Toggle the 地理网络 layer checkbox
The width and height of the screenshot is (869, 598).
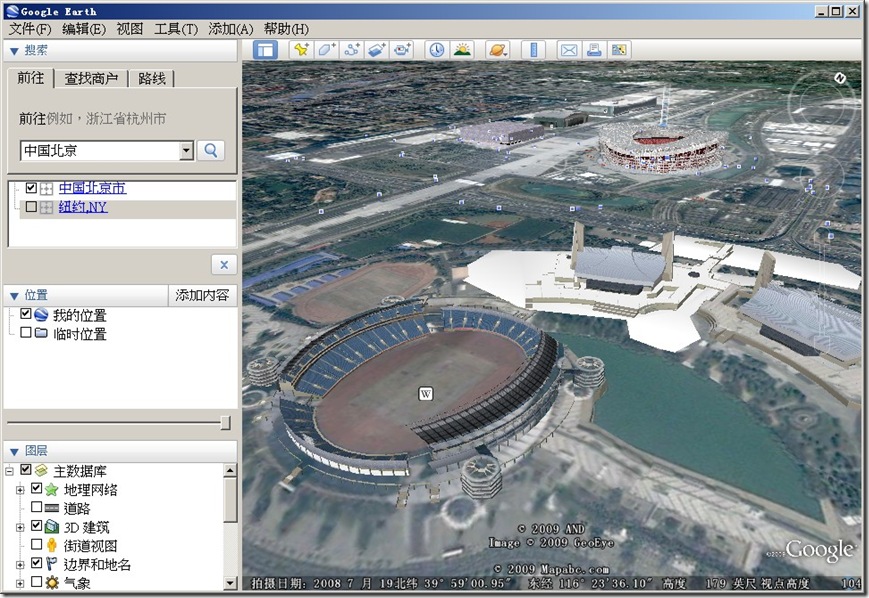pyautogui.click(x=37, y=488)
